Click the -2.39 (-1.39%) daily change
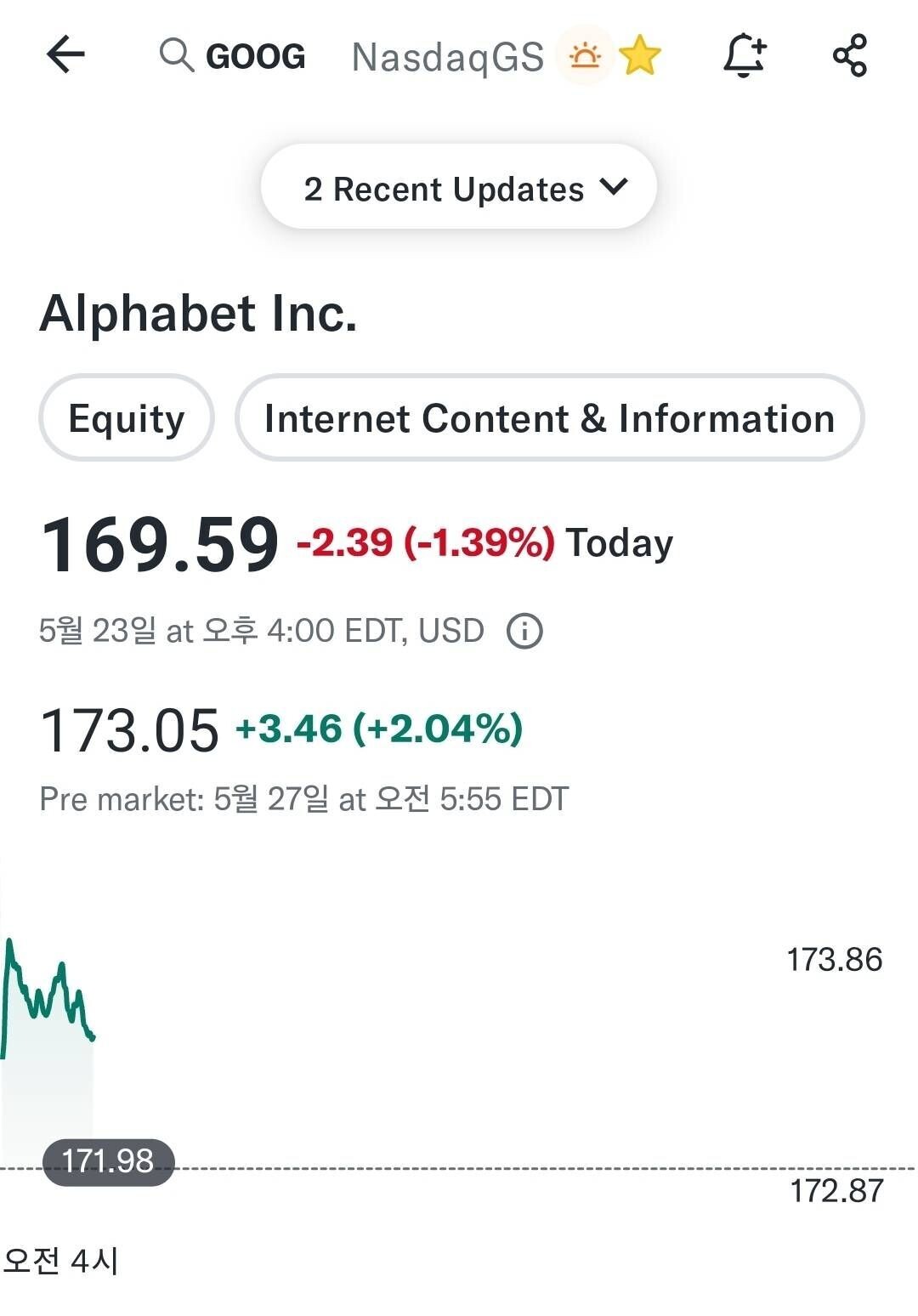 click(425, 542)
